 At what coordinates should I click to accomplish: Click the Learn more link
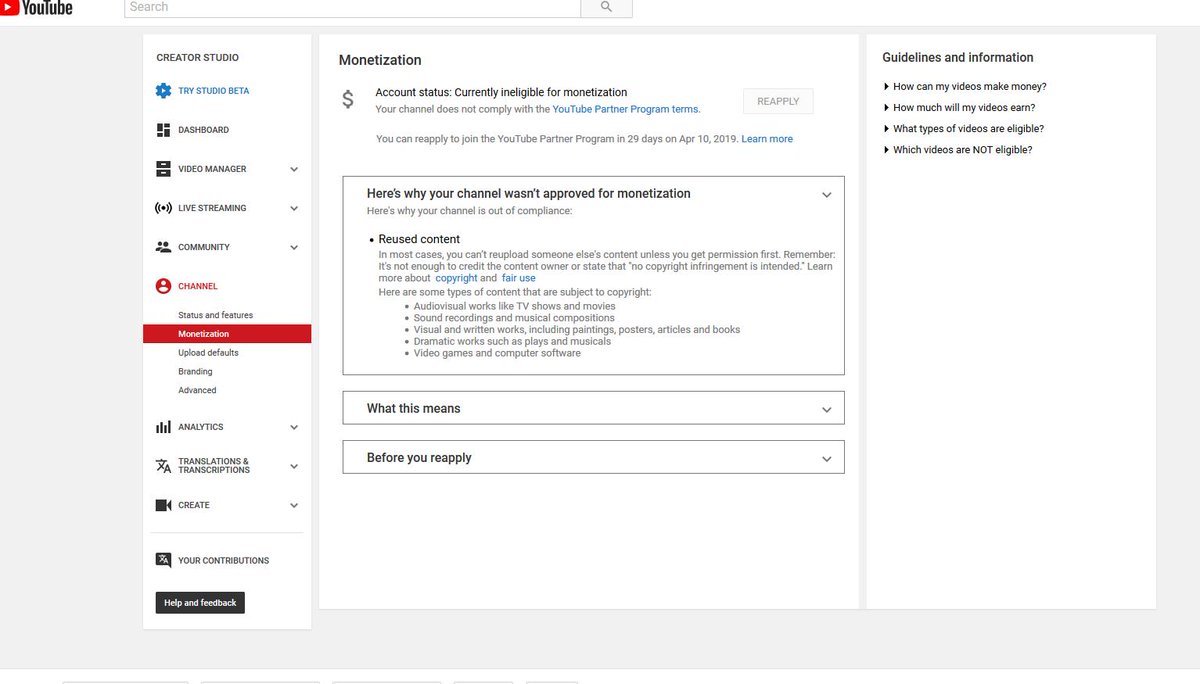pos(767,139)
